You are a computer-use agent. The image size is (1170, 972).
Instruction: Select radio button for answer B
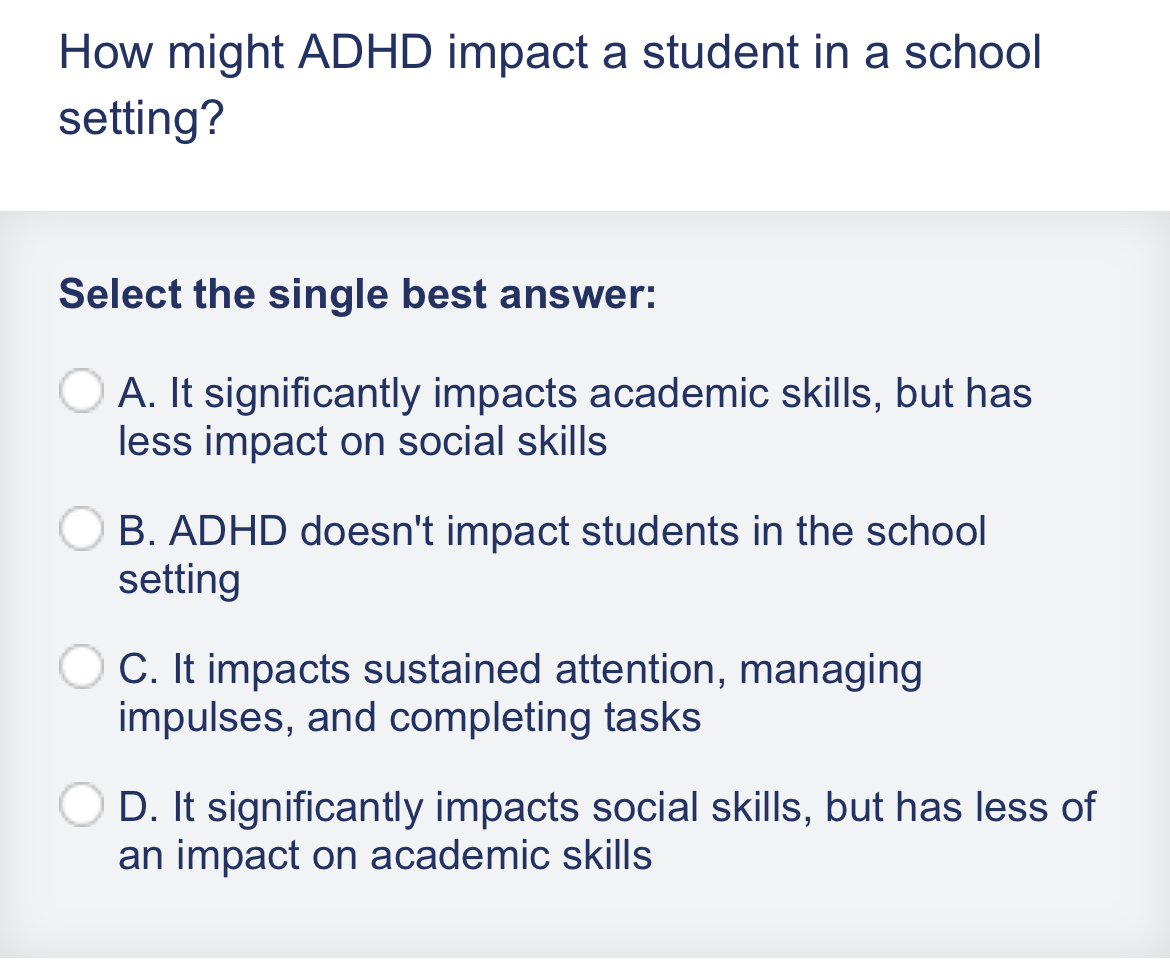point(83,530)
